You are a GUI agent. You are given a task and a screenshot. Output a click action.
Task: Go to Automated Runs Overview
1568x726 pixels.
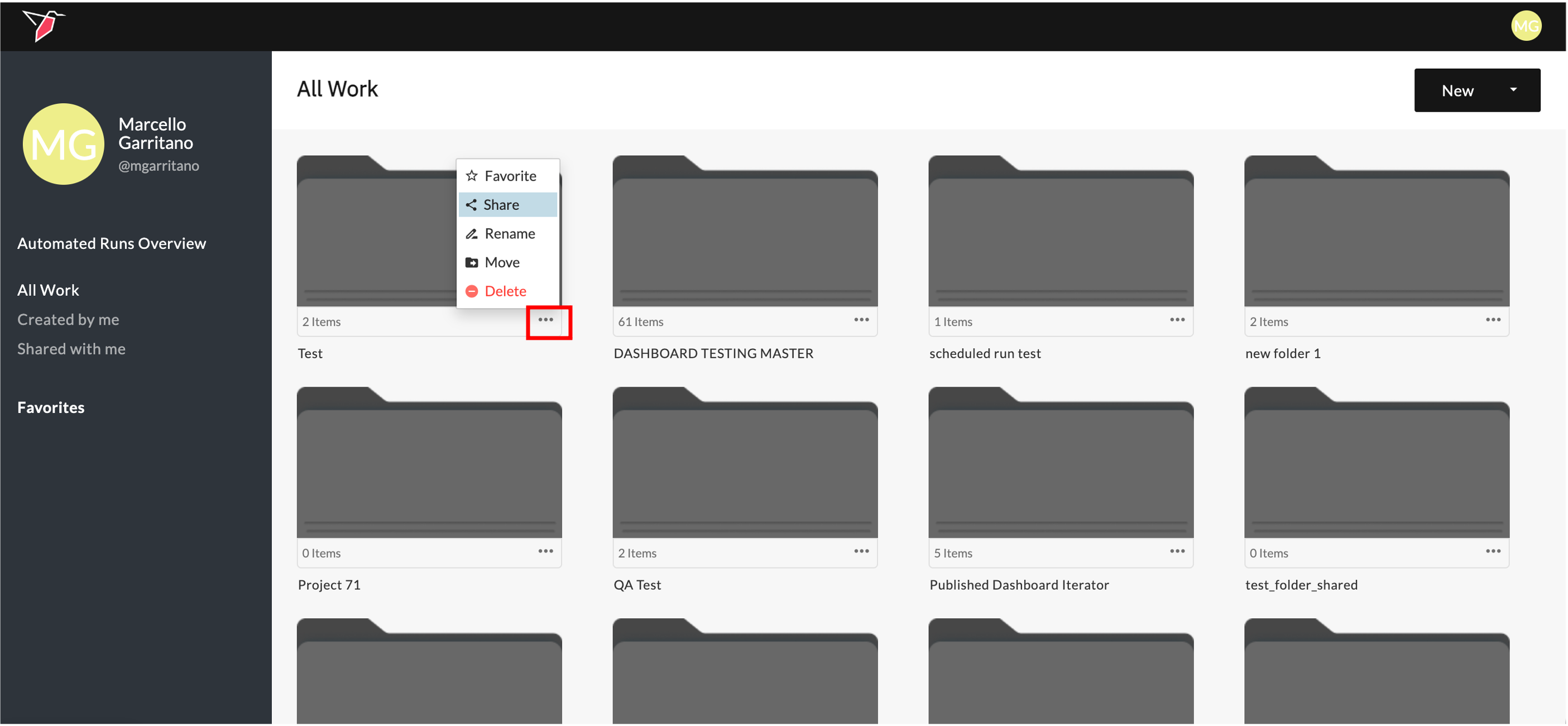(112, 243)
